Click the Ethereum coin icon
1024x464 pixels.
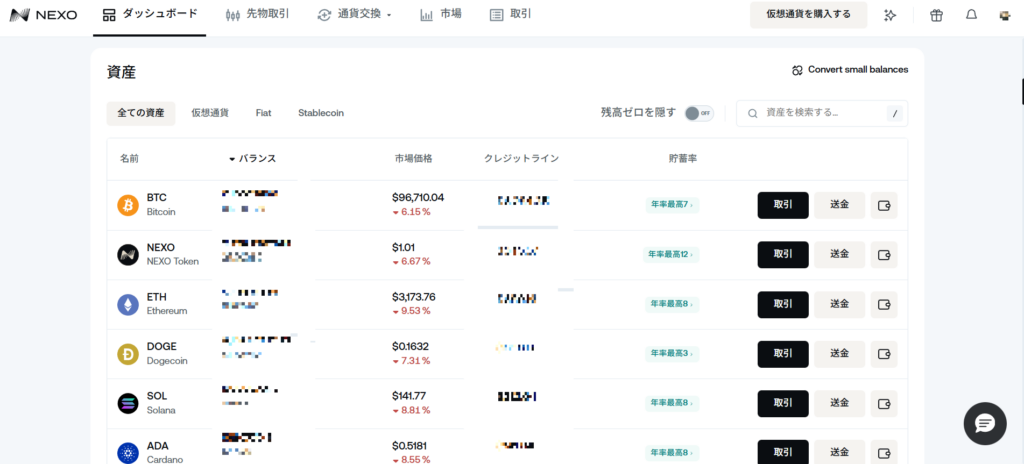coord(128,305)
